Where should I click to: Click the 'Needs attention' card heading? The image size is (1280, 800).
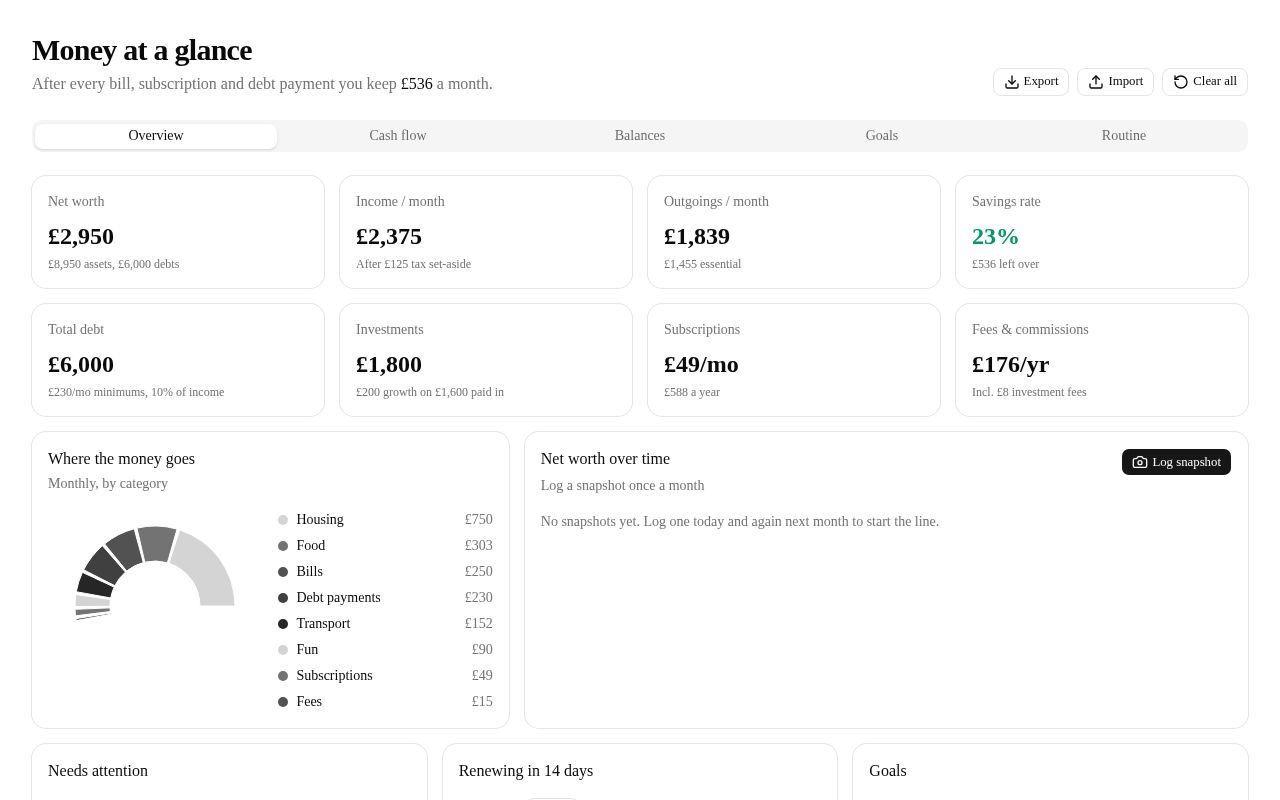tap(98, 771)
